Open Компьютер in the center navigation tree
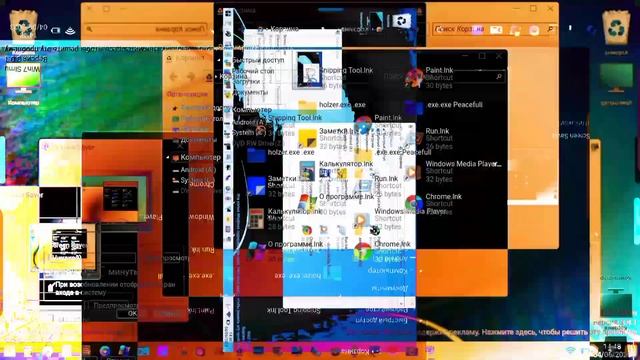 pyautogui.click(x=251, y=109)
